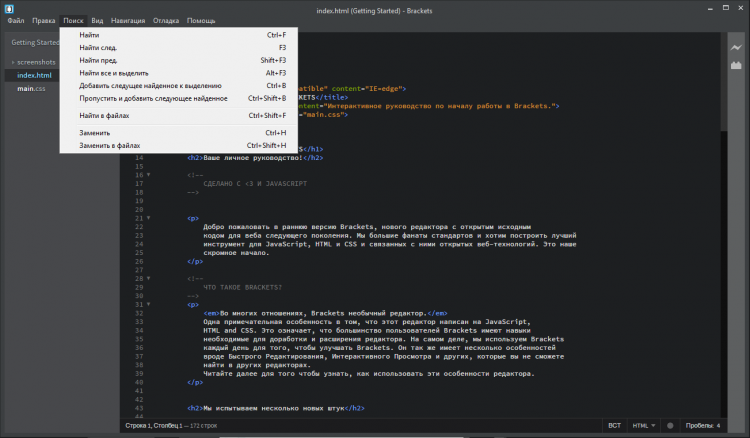This screenshot has width=750, height=438.
Task: Open the Отладка menu
Action: [x=166, y=20]
